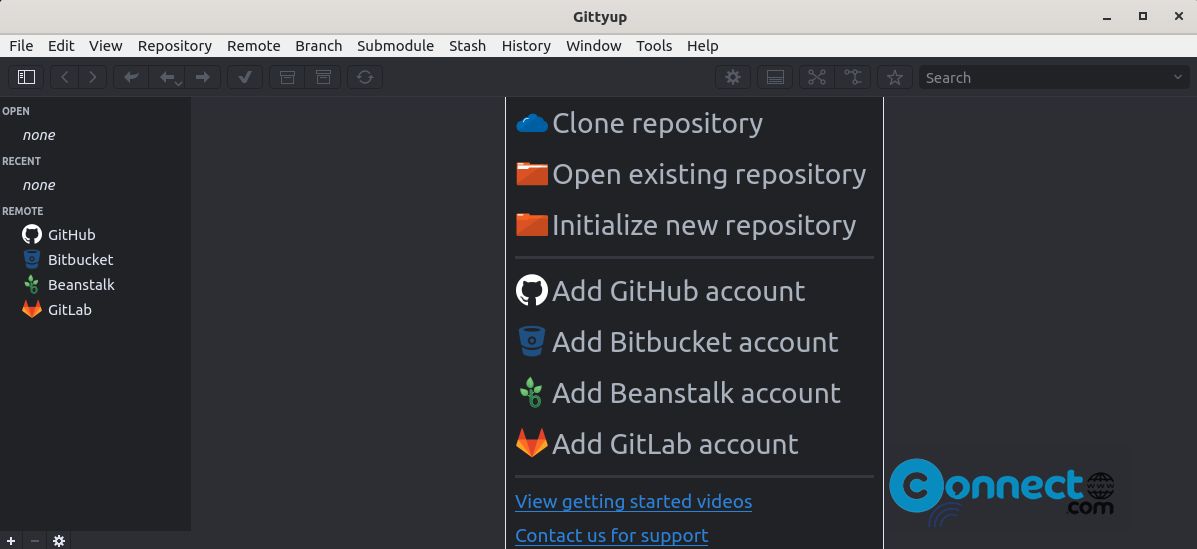Expand the Search field dropdown chevron
This screenshot has width=1197, height=549.
1178,77
